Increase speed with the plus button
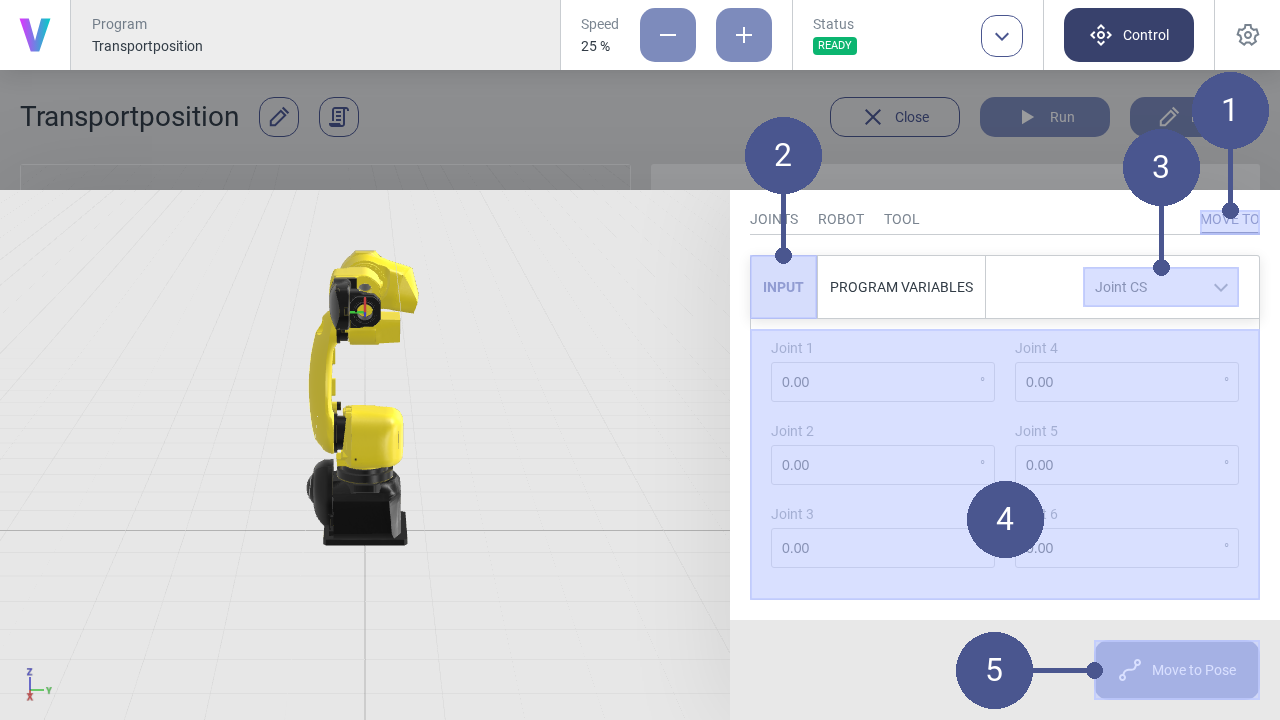 pyautogui.click(x=743, y=35)
